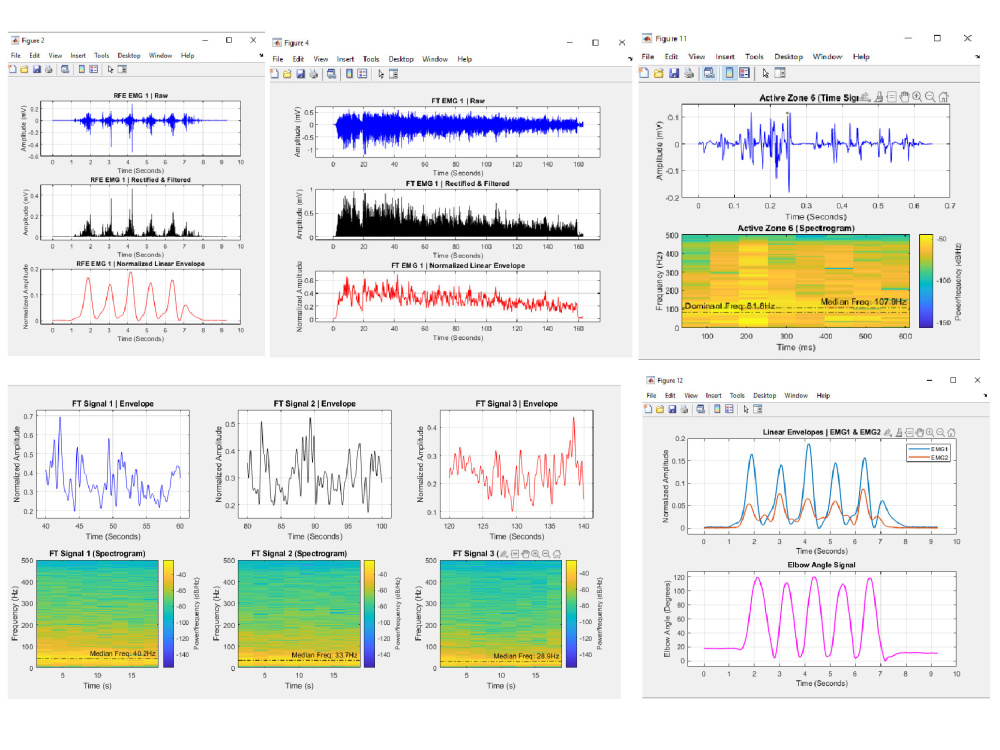Save Figure 2 using the floppy disk icon
Viewport: 1000px width, 750px height.
[37, 69]
